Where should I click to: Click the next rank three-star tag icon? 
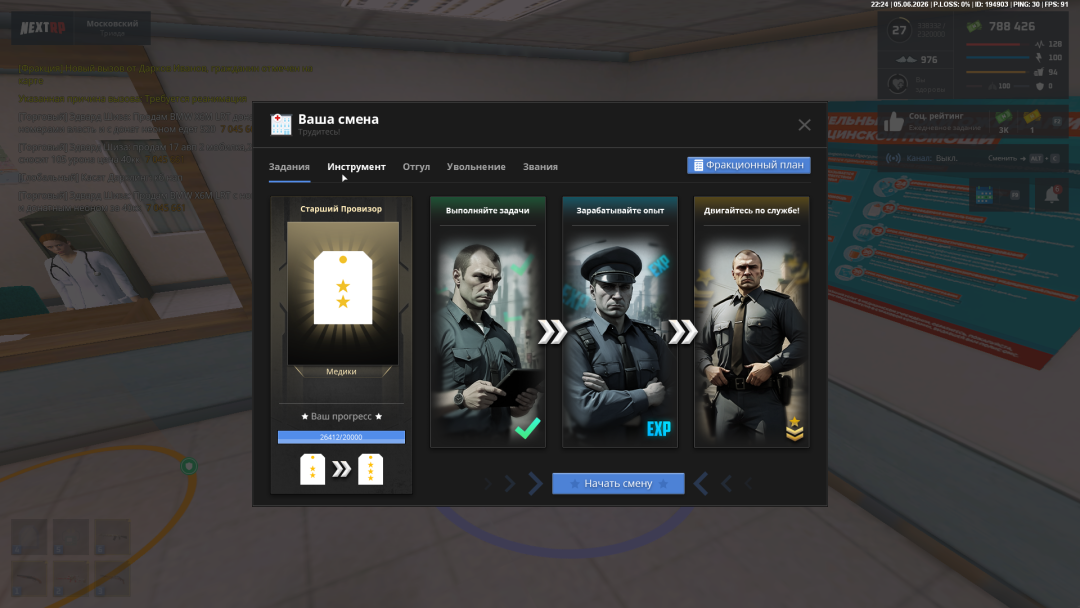pyautogui.click(x=371, y=470)
